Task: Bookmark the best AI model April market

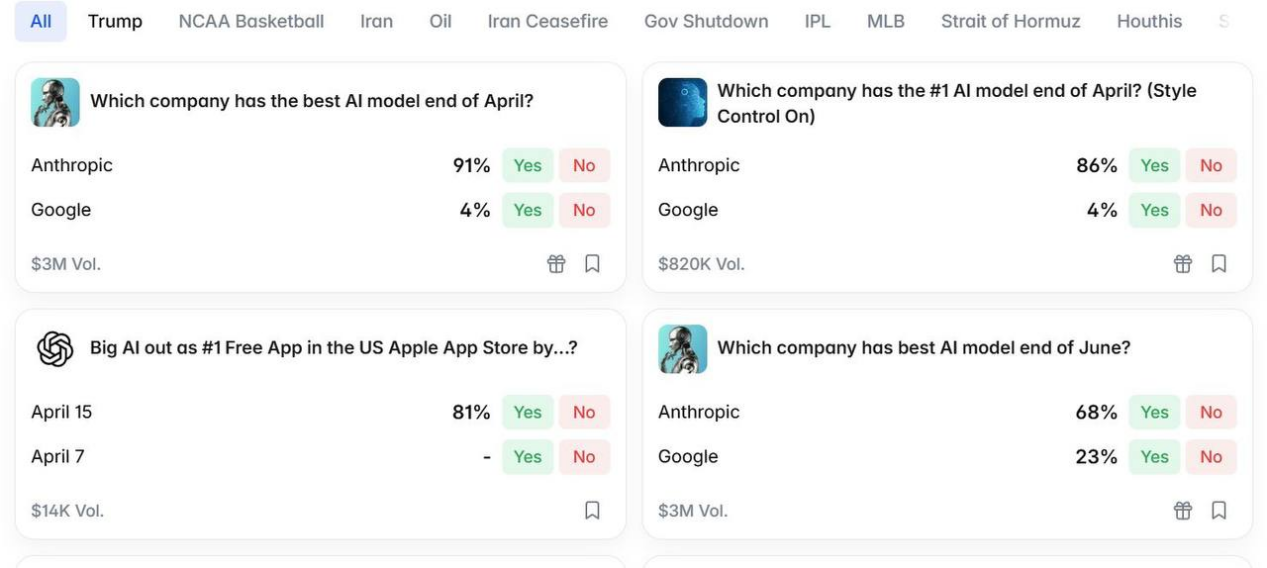Action: tap(592, 264)
